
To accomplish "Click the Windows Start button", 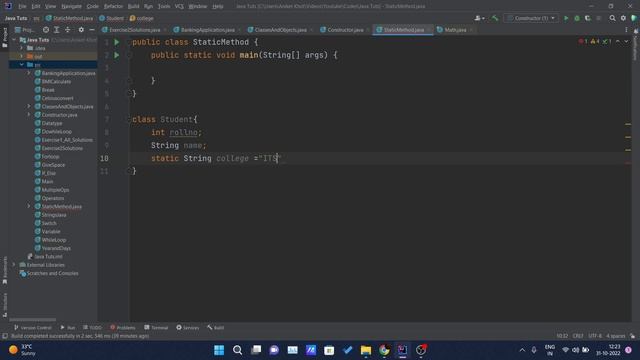I will (219, 350).
